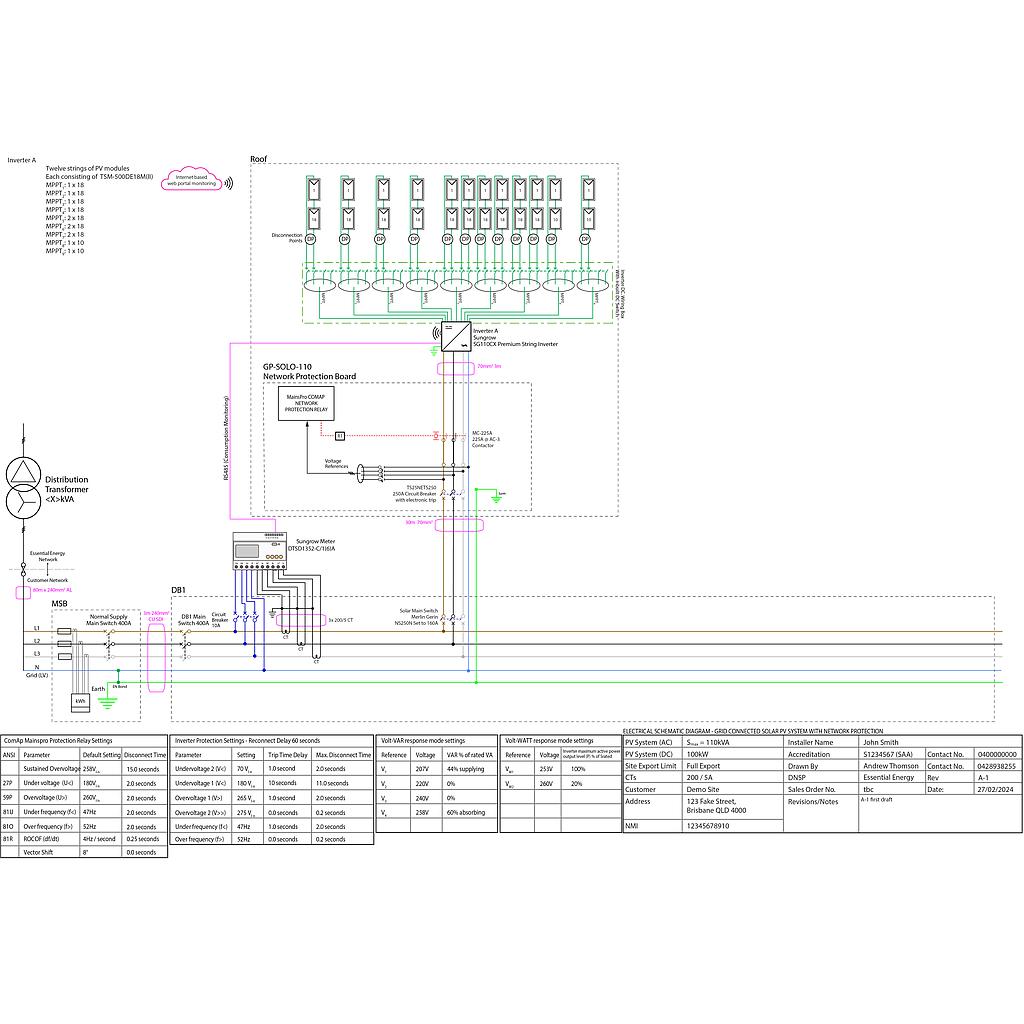Click the wireless signal waves beside the cloud
1024x1024 pixels.
pos(229,184)
